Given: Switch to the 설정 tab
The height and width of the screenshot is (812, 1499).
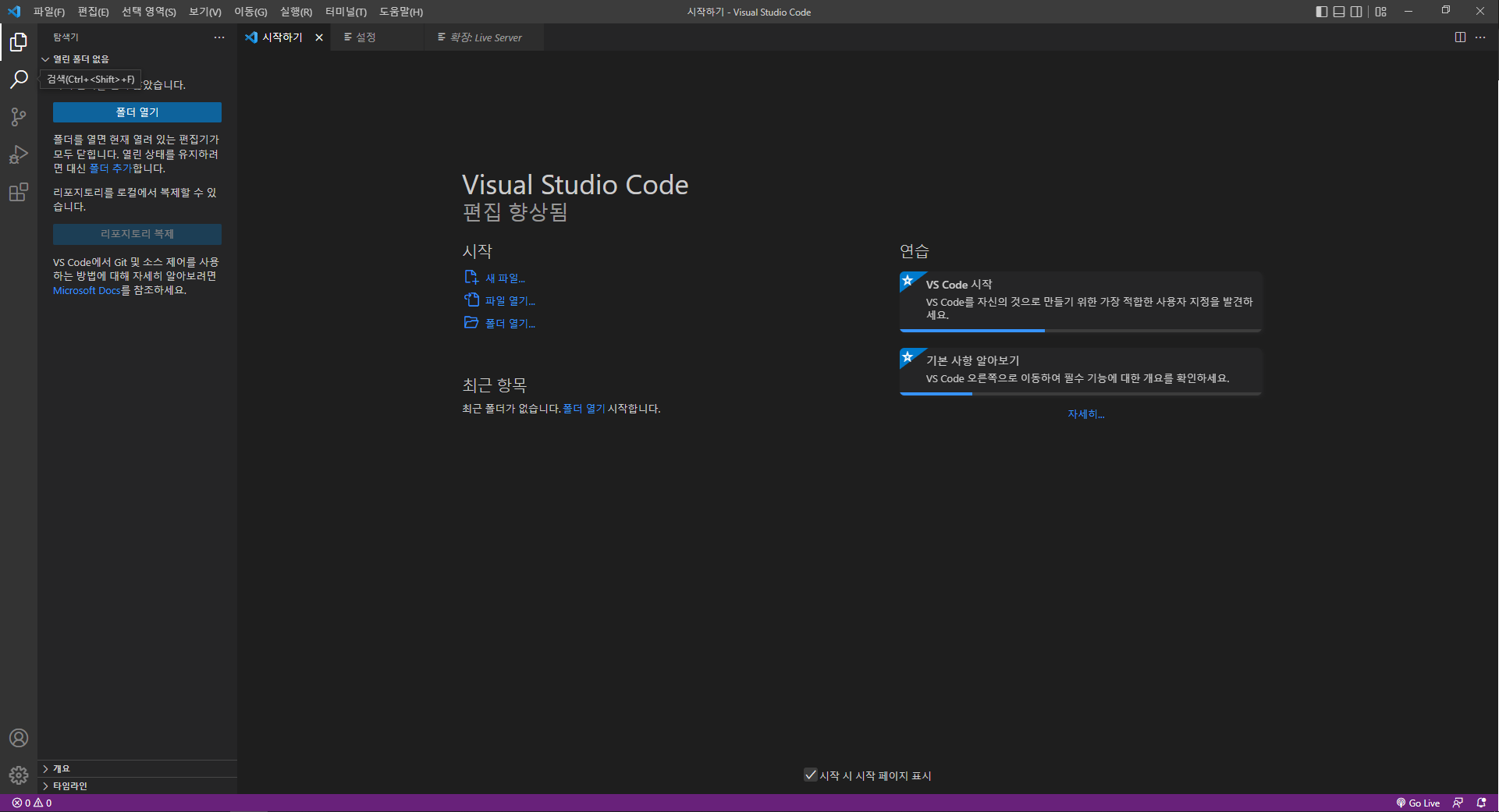Looking at the screenshot, I should point(377,37).
